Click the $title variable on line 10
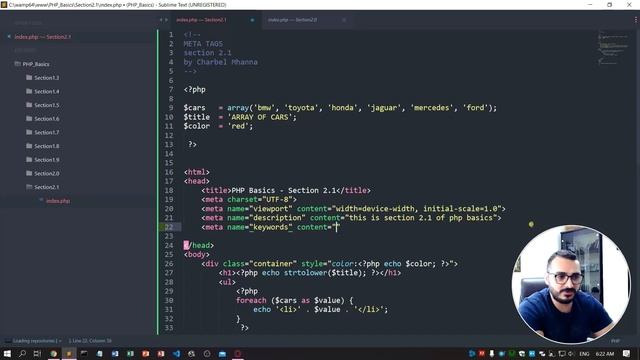640x360 pixels. point(196,117)
